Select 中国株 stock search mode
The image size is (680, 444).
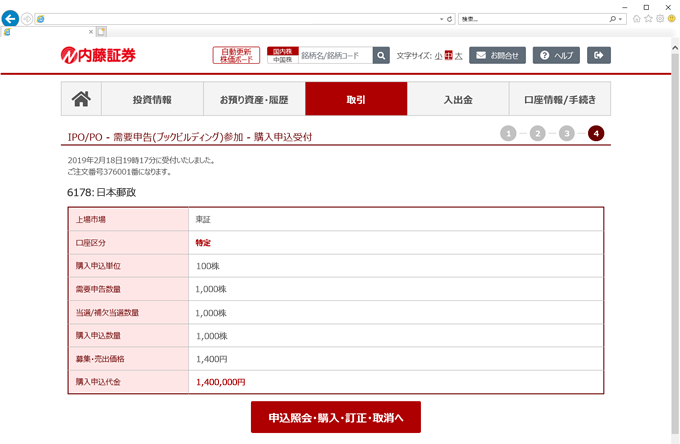(x=282, y=59)
